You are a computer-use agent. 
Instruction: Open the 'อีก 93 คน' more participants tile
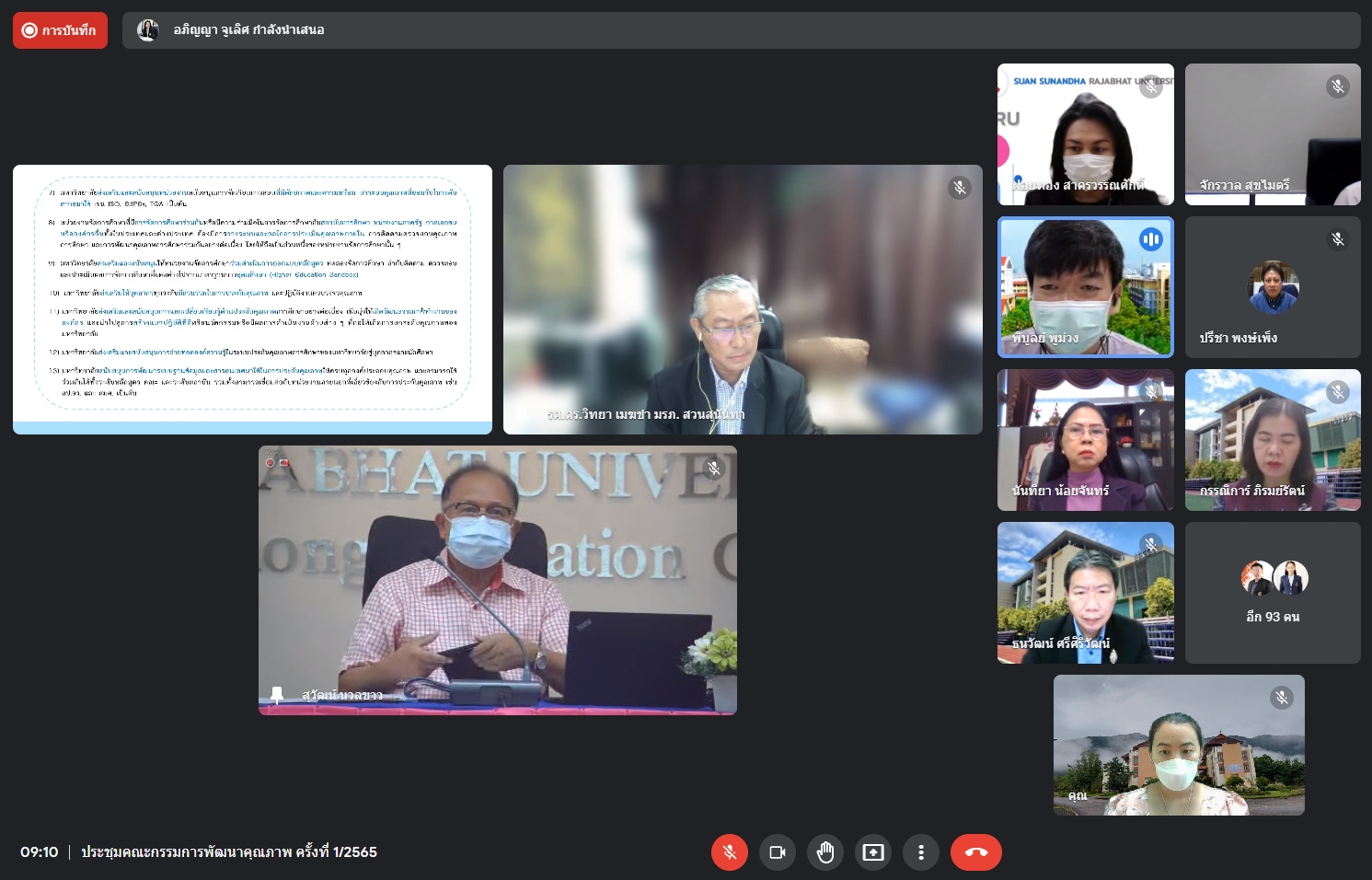[x=1273, y=593]
